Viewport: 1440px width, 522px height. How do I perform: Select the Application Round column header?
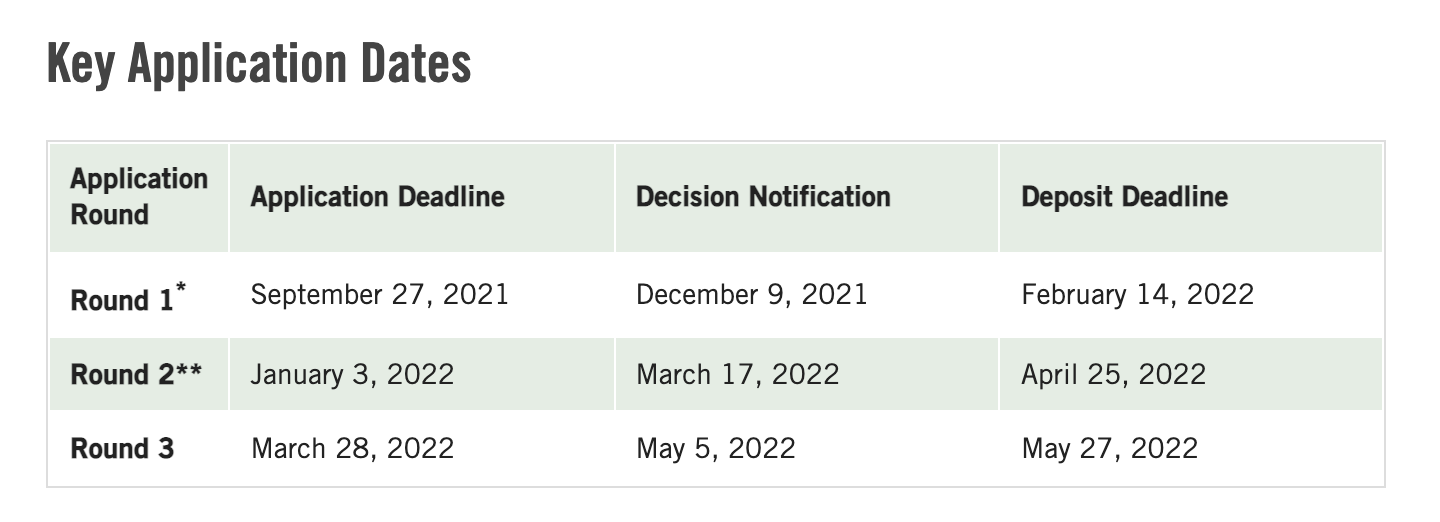(x=139, y=197)
